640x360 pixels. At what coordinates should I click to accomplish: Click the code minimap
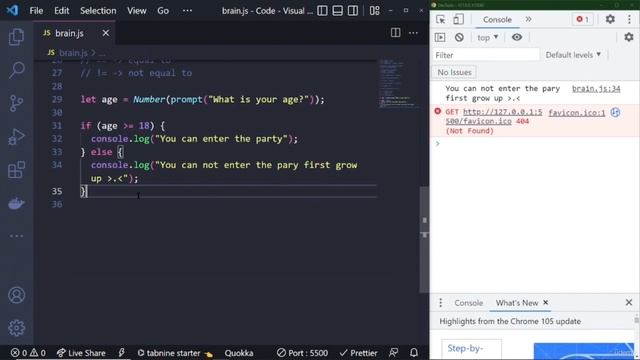(398, 84)
